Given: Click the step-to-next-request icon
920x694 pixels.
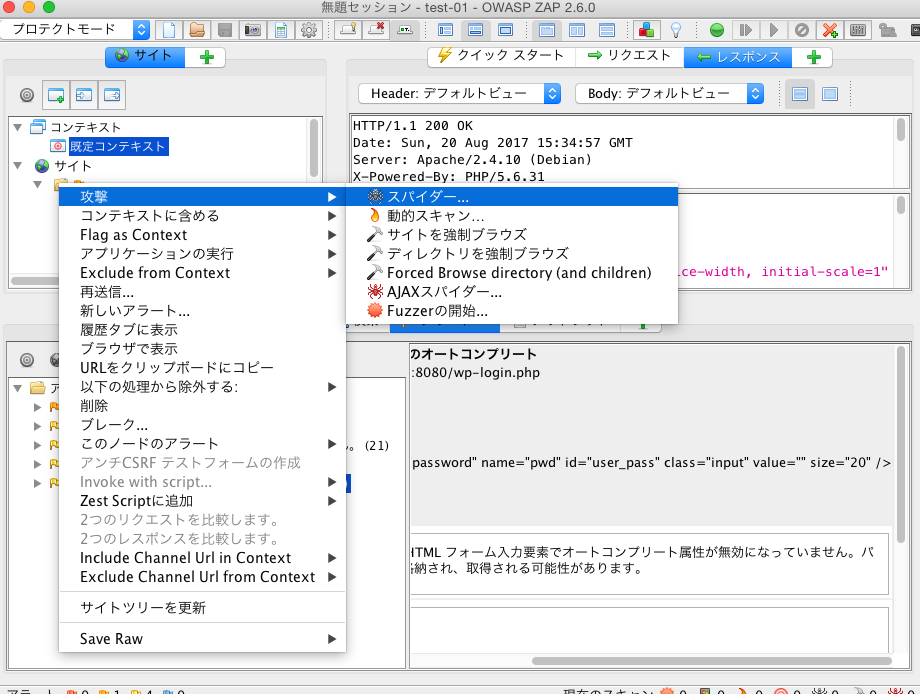Looking at the screenshot, I should pyautogui.click(x=745, y=29).
